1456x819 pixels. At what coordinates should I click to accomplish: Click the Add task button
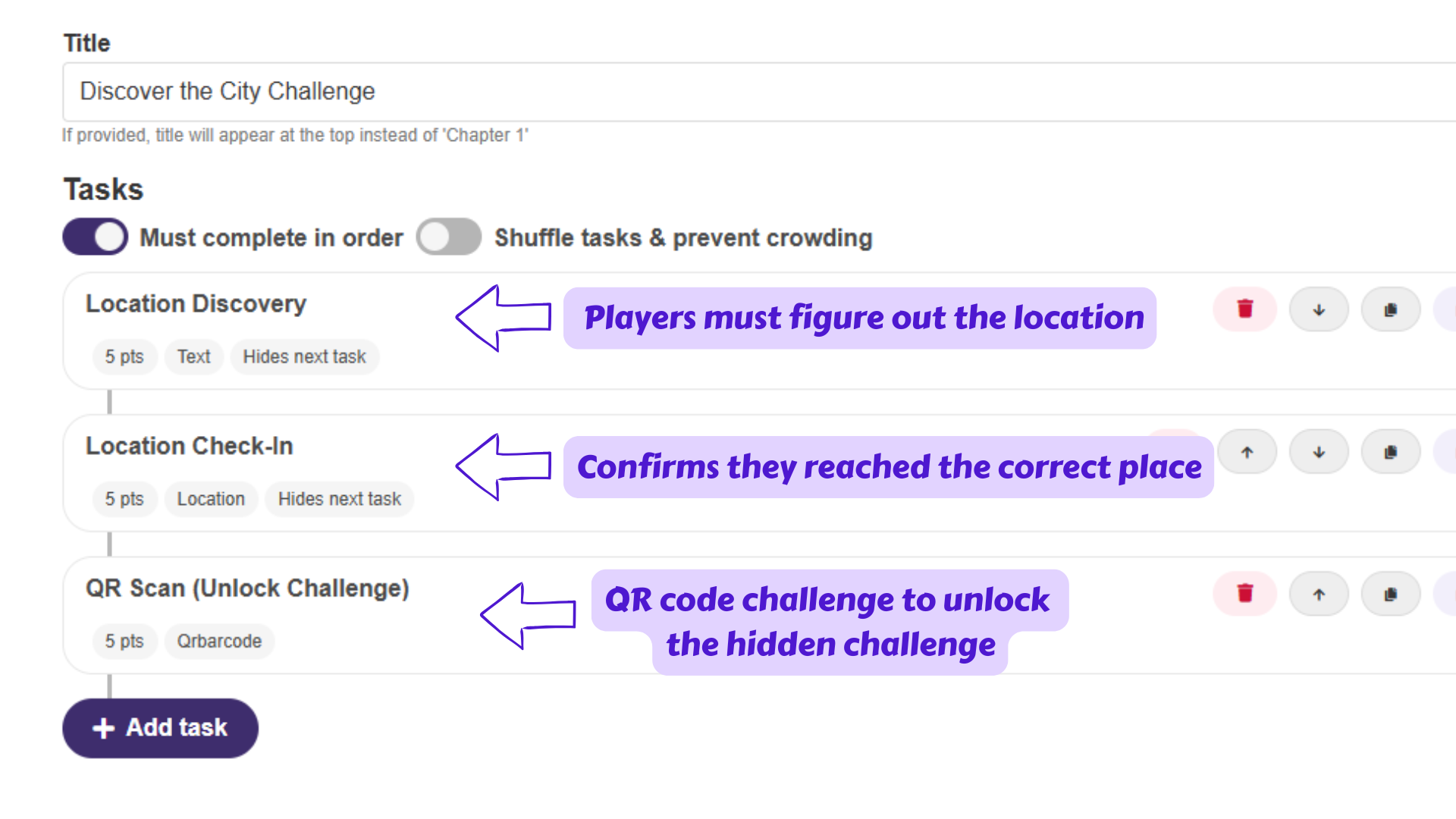click(x=160, y=727)
